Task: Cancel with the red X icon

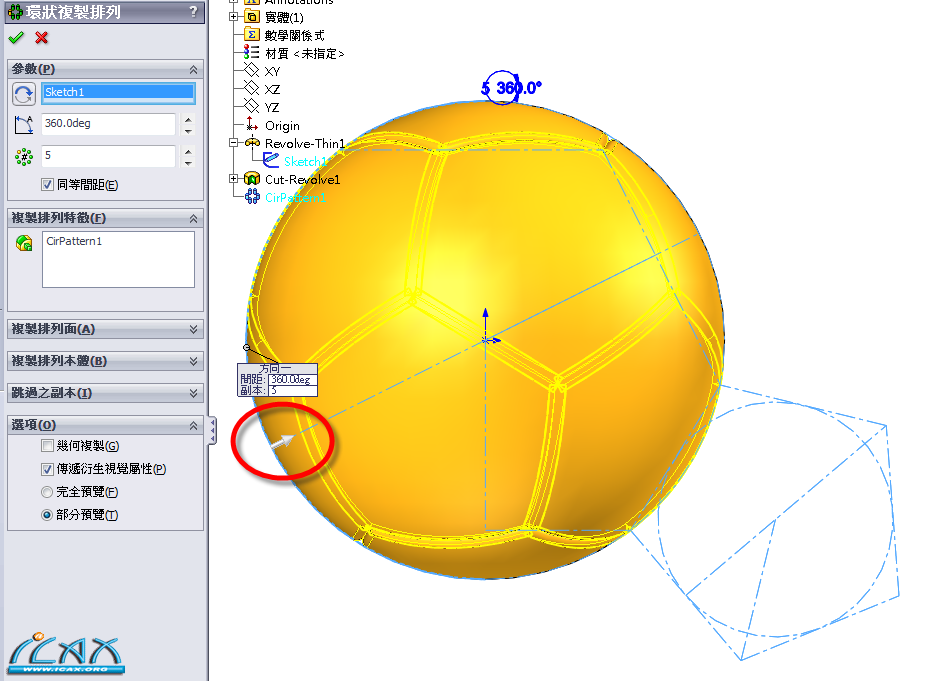Action: [x=41, y=38]
